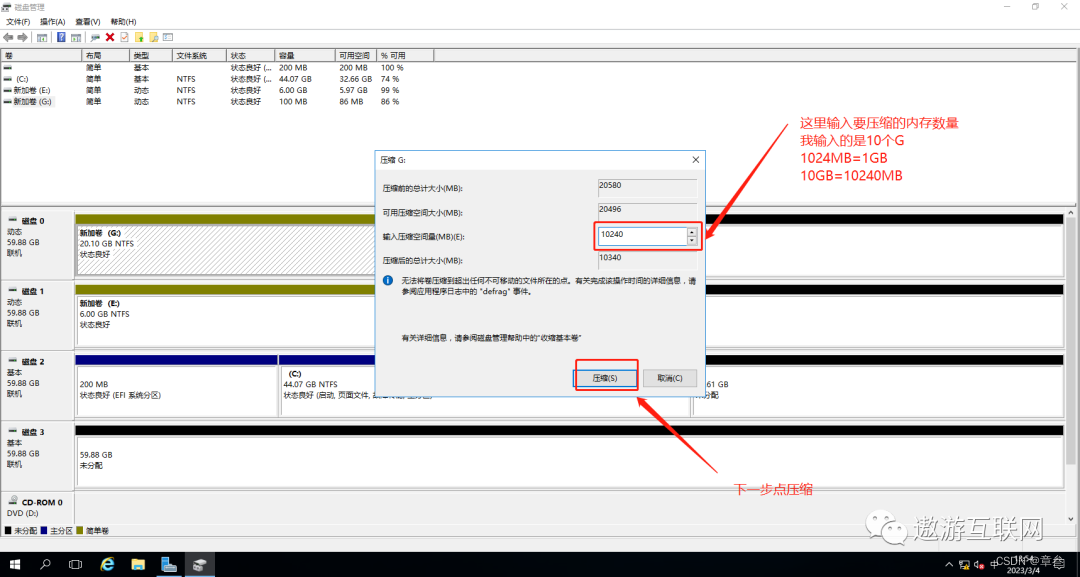Image resolution: width=1080 pixels, height=577 pixels.
Task: Select the 59.88 GB unallocated space on 磁盘 3
Action: pyautogui.click(x=569, y=460)
